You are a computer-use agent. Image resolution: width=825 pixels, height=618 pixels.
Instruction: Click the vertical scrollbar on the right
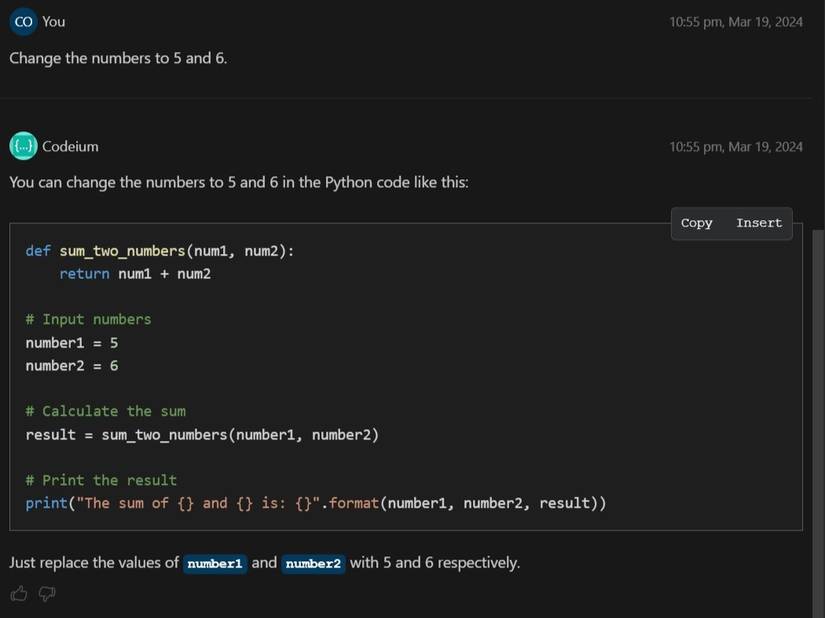pos(818,400)
